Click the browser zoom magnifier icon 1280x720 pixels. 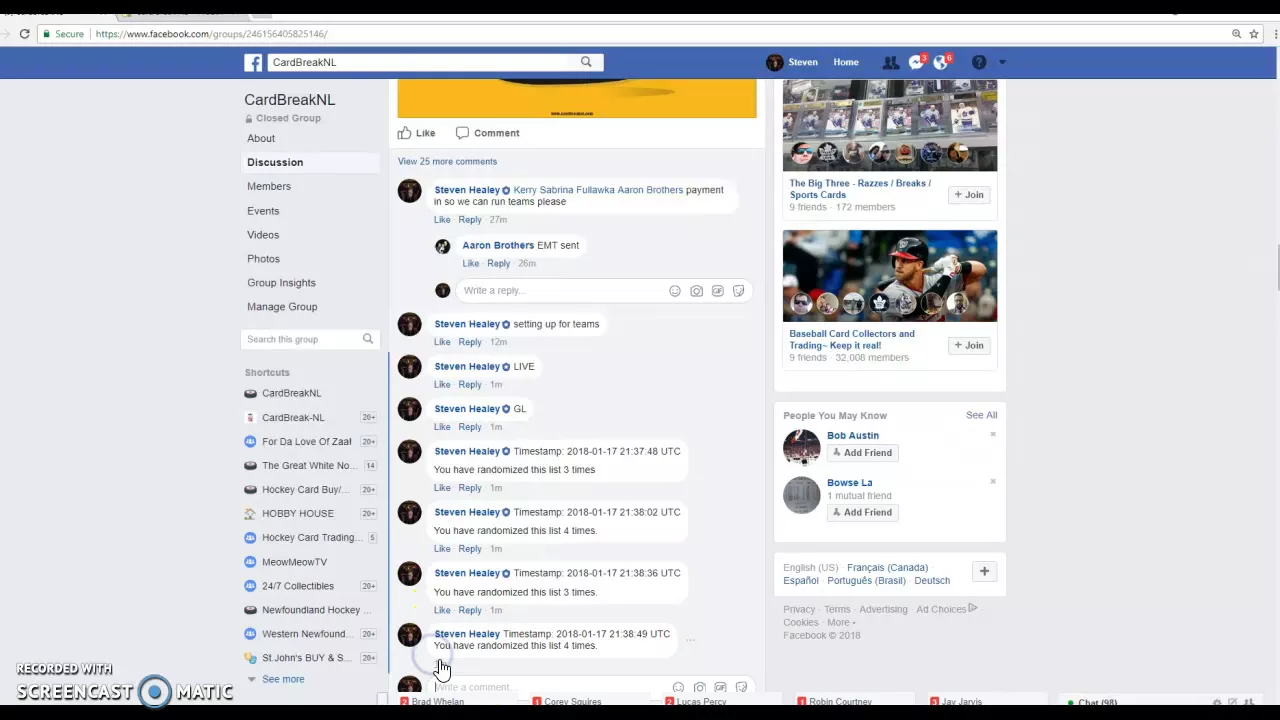tap(1237, 34)
